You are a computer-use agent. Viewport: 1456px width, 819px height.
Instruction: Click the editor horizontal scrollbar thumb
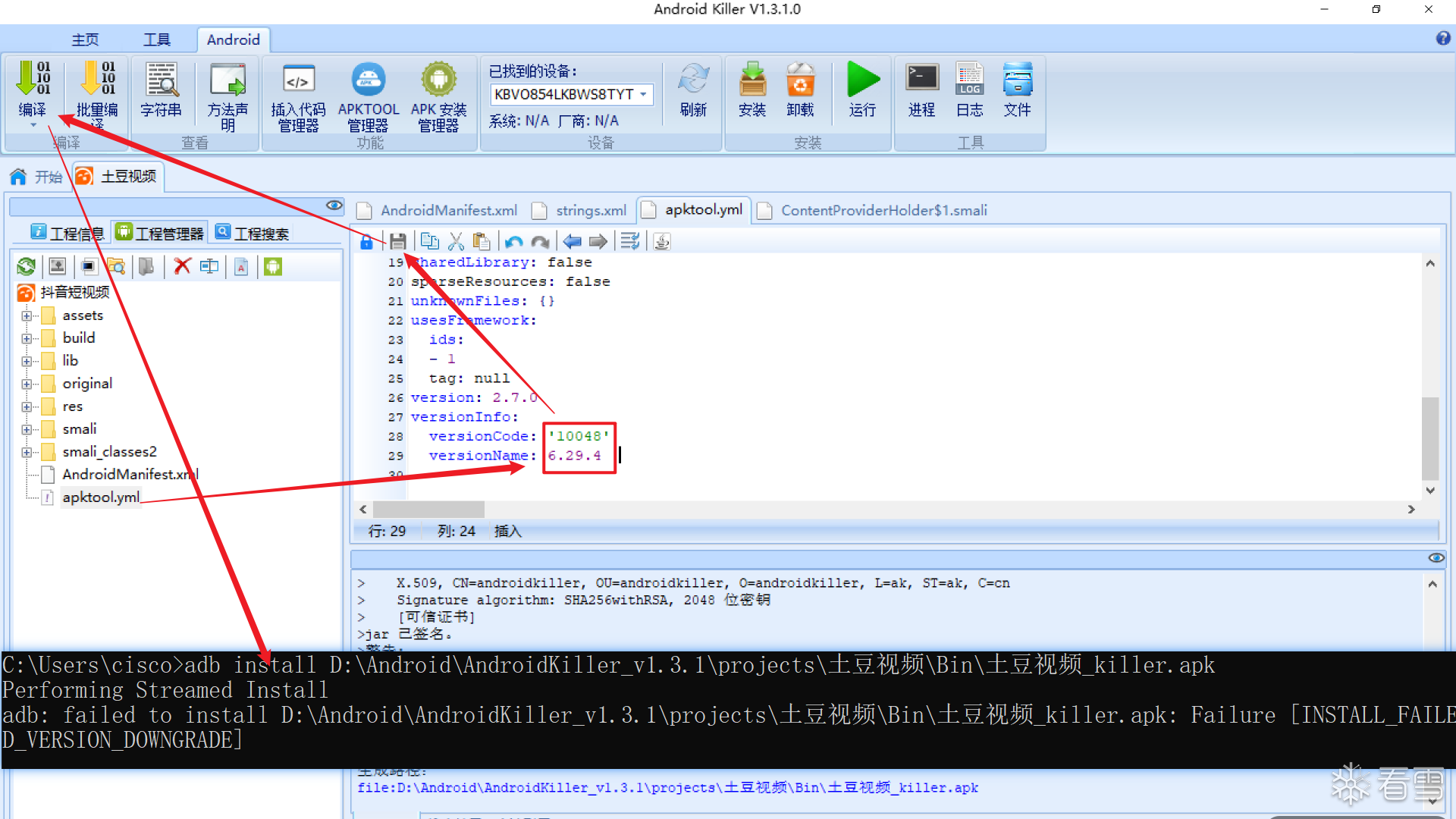tap(428, 509)
